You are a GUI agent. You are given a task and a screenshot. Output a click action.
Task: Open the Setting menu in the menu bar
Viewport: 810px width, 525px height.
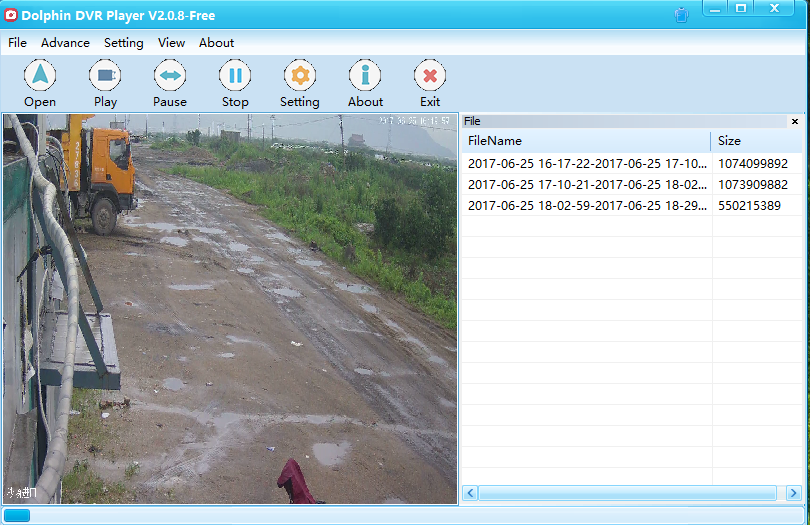click(x=124, y=43)
